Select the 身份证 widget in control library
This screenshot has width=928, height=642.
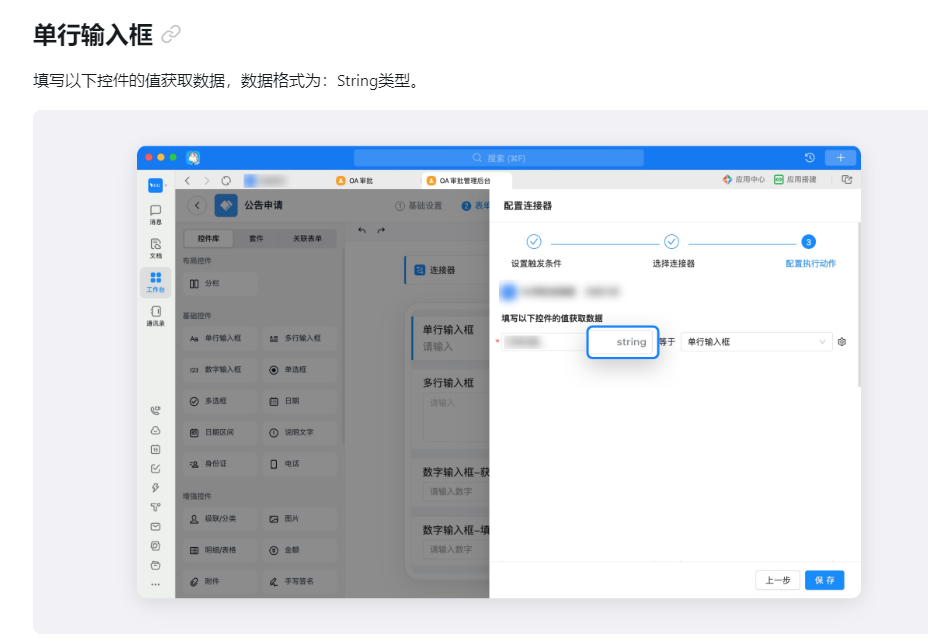[220, 464]
